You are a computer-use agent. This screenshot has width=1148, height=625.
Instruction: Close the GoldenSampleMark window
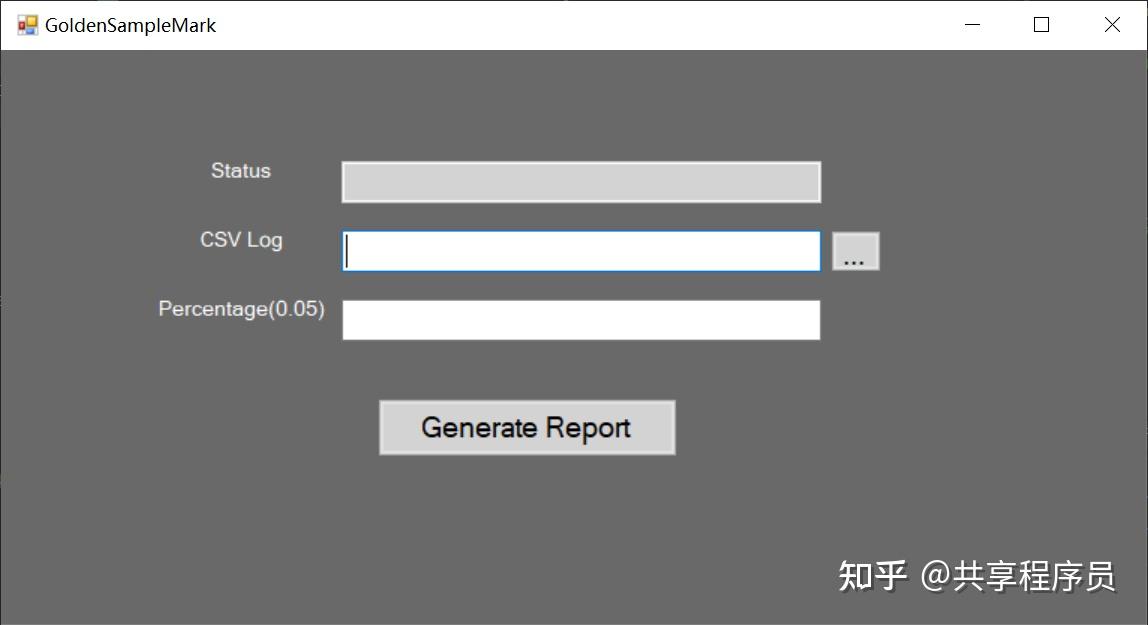point(1111,25)
